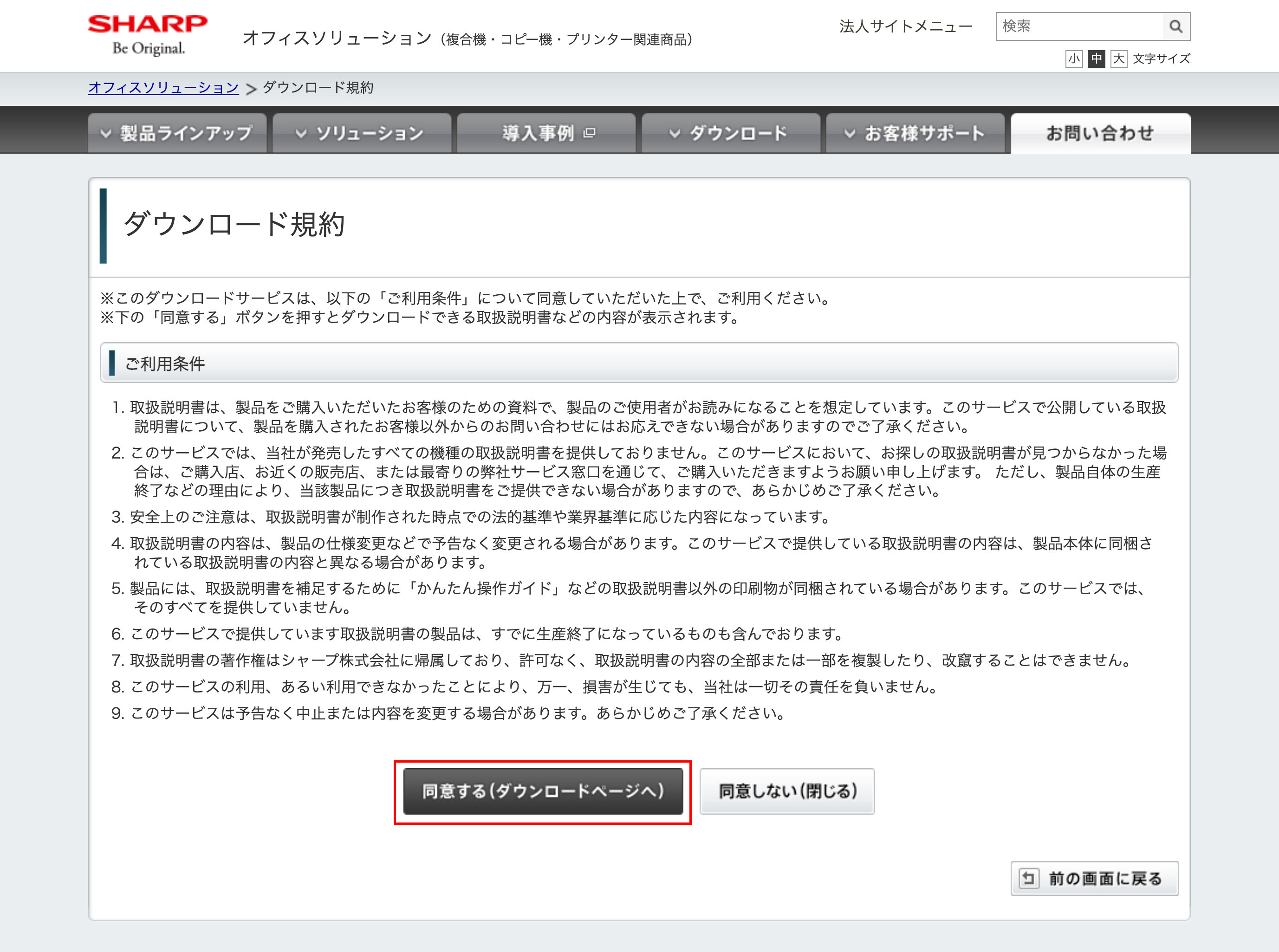Click 前の画面に戻る button
Viewport: 1279px width, 952px height.
pyautogui.click(x=1095, y=878)
